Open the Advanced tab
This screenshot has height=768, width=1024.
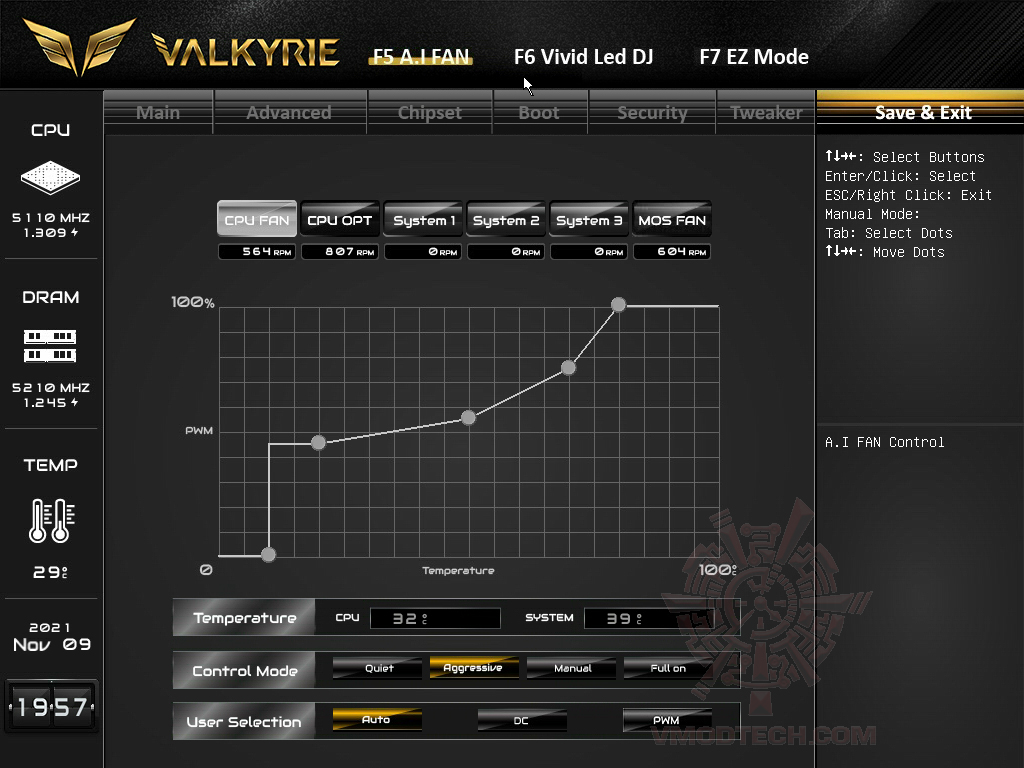coord(289,112)
